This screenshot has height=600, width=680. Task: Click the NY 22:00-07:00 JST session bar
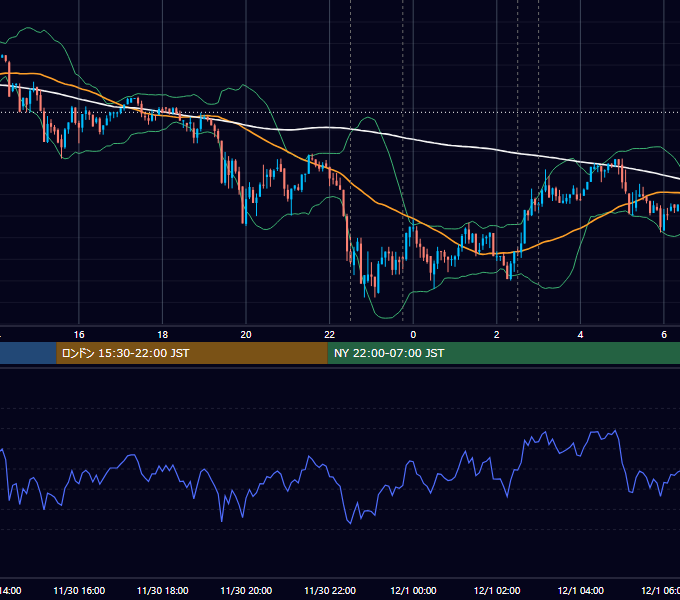[x=503, y=353]
